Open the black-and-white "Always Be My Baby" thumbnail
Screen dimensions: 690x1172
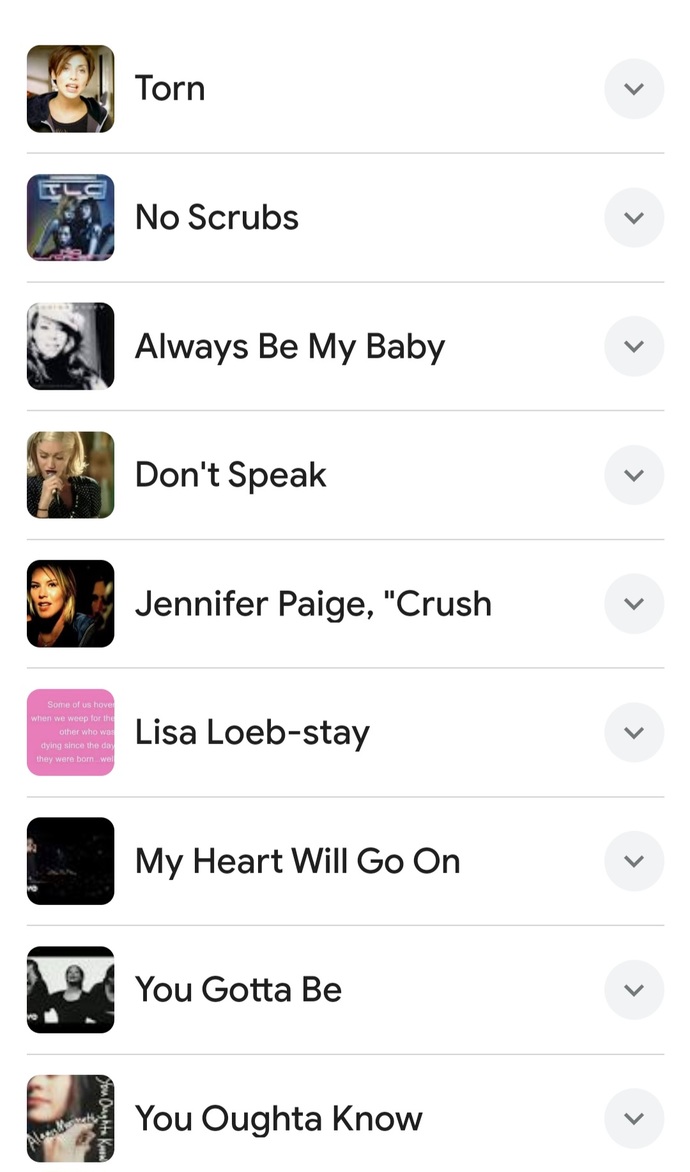point(70,346)
